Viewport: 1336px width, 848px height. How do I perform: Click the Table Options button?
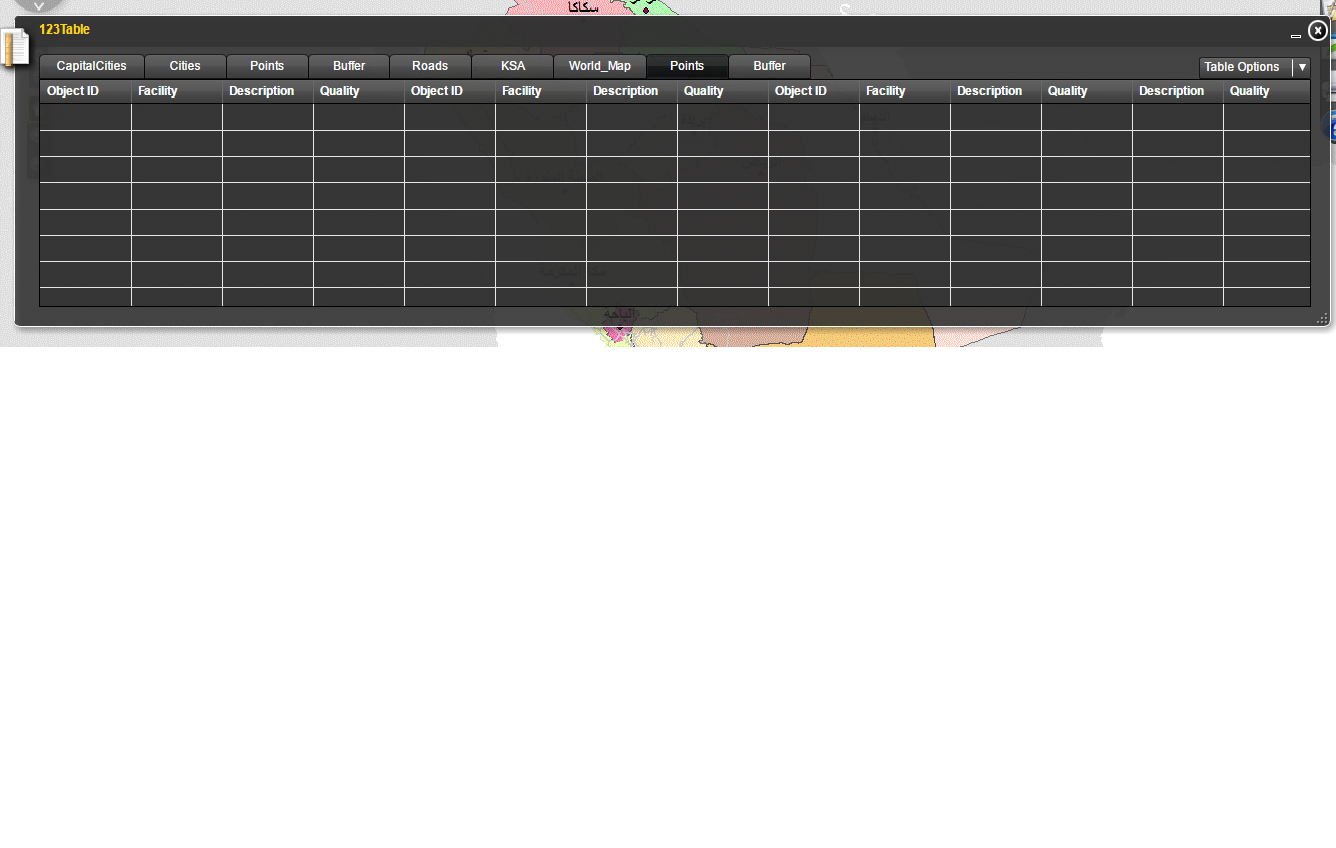(x=1245, y=67)
